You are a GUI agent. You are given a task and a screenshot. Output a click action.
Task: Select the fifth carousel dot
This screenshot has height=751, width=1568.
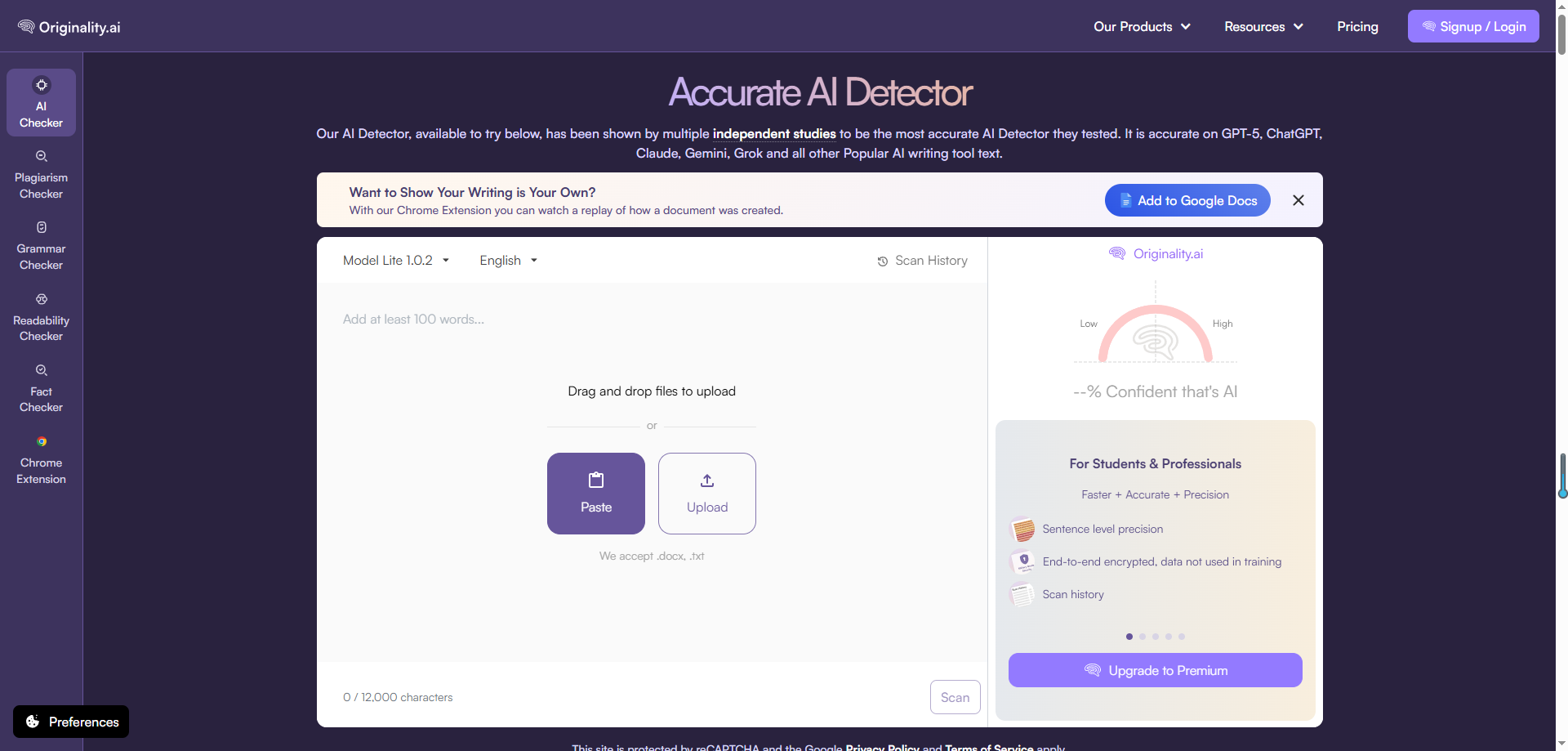click(x=1182, y=637)
